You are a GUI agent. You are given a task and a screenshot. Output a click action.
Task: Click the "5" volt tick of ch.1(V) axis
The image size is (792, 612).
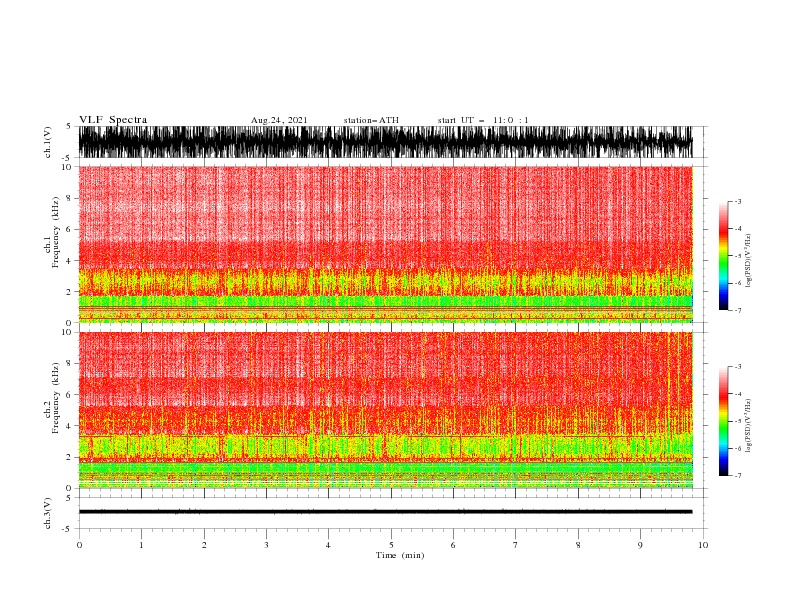coord(69,126)
